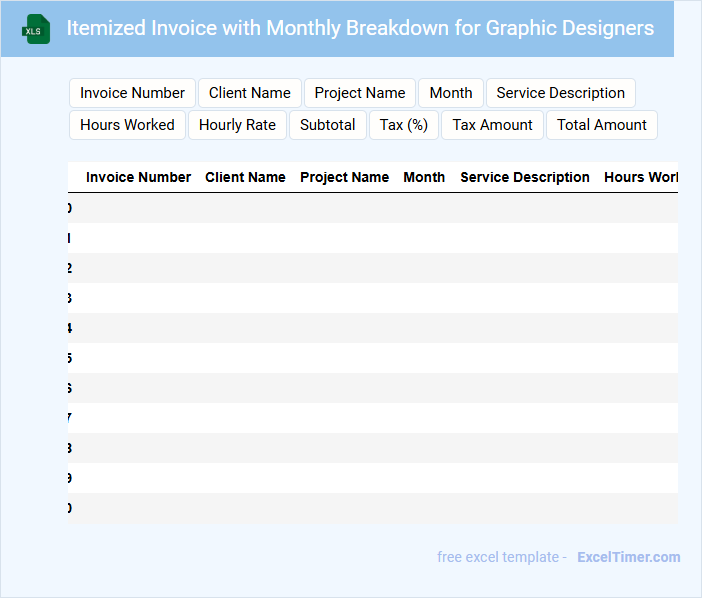Select the Total Amount tag
The width and height of the screenshot is (702, 598).
click(x=602, y=125)
